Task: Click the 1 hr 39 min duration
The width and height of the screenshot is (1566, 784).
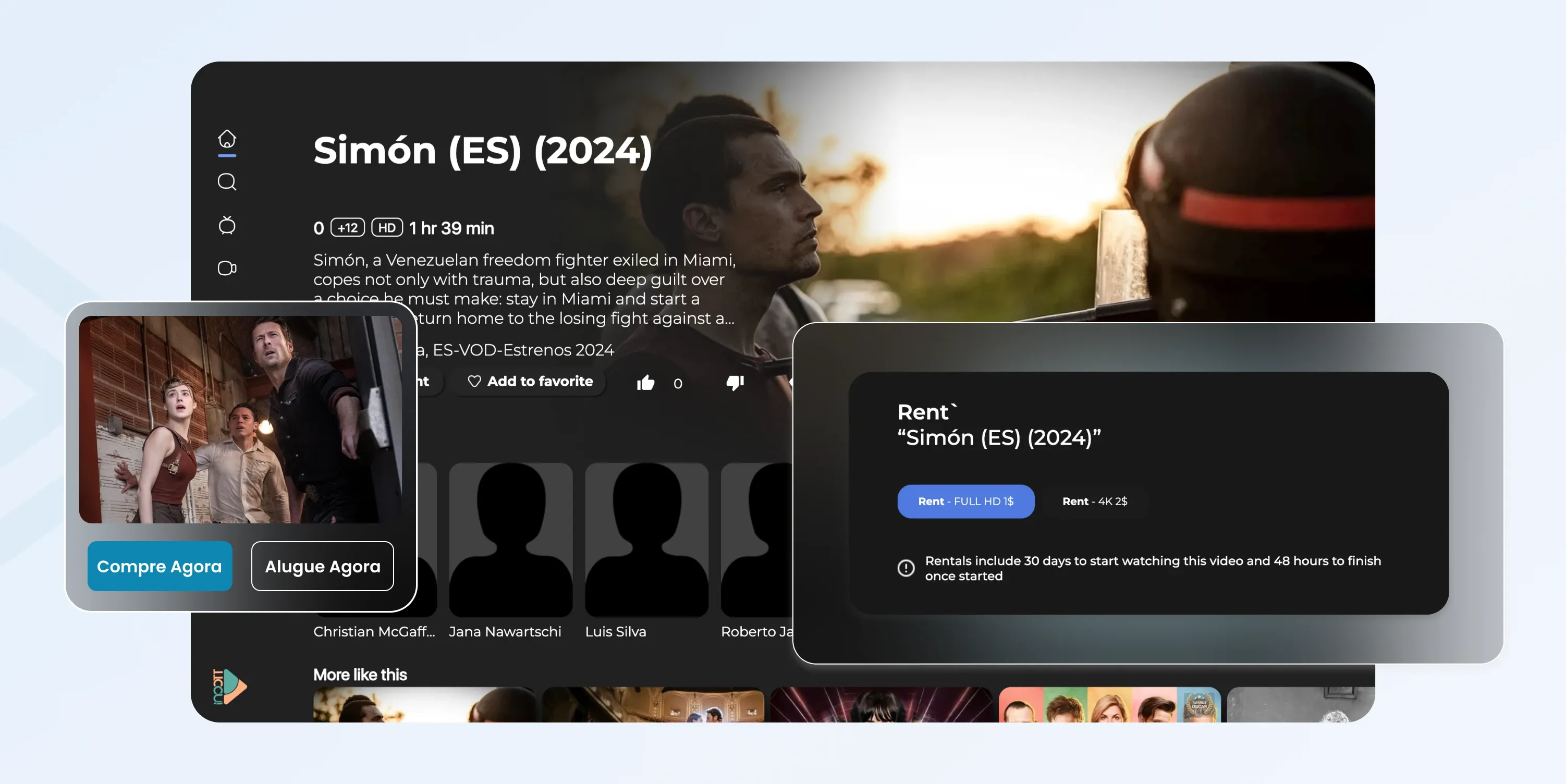Action: point(451,228)
